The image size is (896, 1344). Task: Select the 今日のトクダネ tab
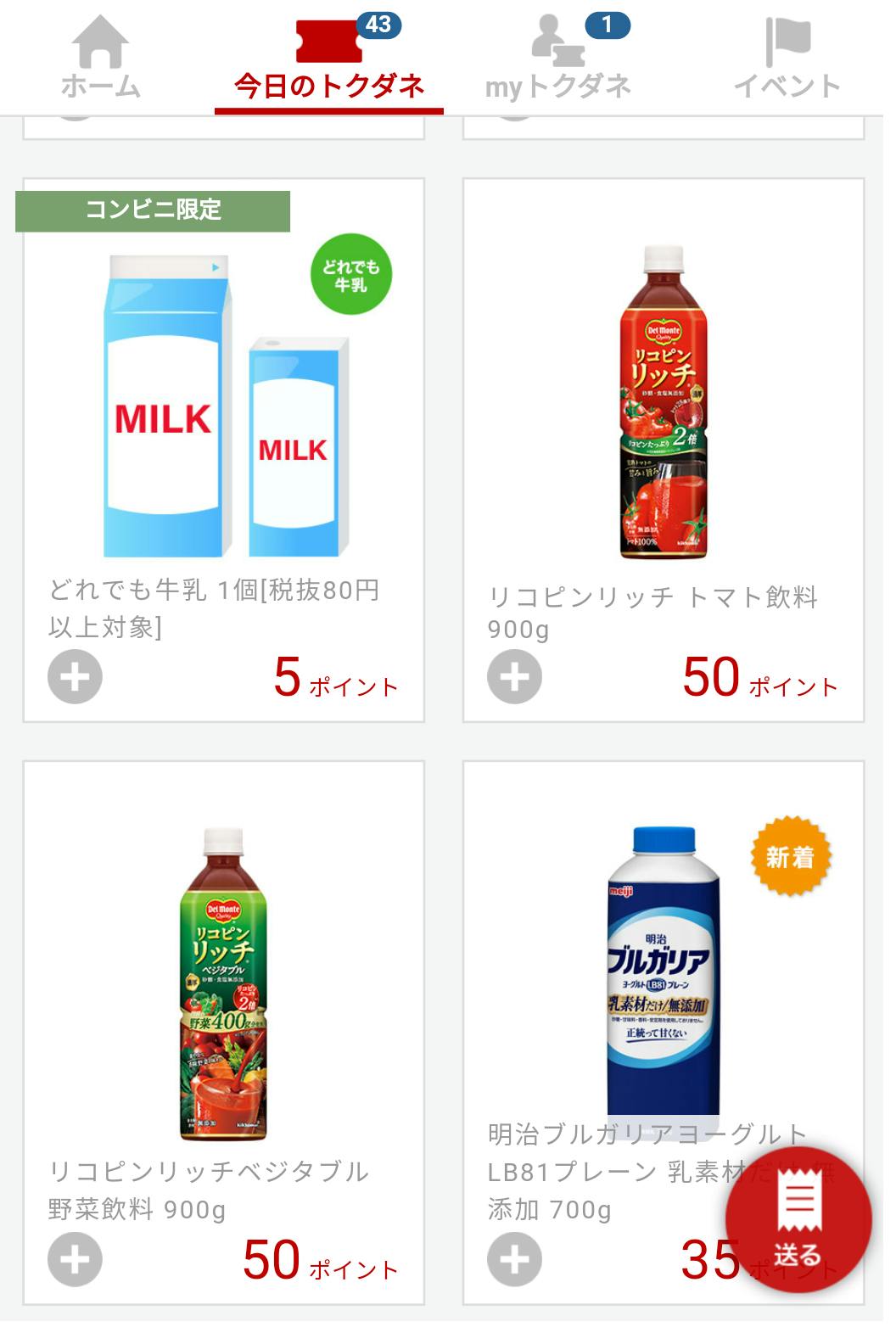click(x=329, y=86)
